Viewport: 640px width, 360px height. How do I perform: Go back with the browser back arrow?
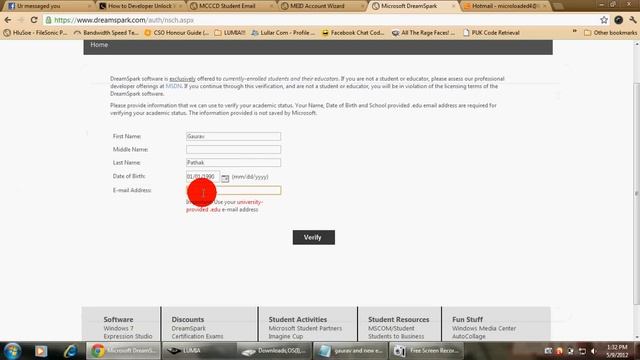(x=8, y=20)
